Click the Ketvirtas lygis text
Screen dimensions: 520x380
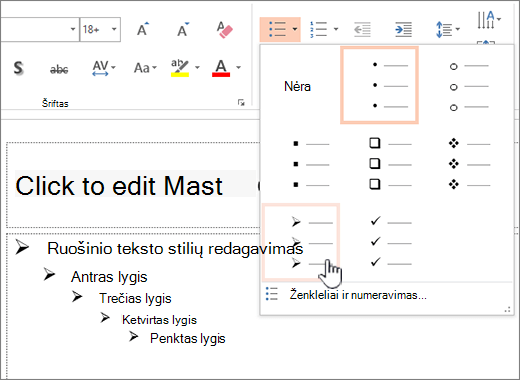(x=159, y=320)
